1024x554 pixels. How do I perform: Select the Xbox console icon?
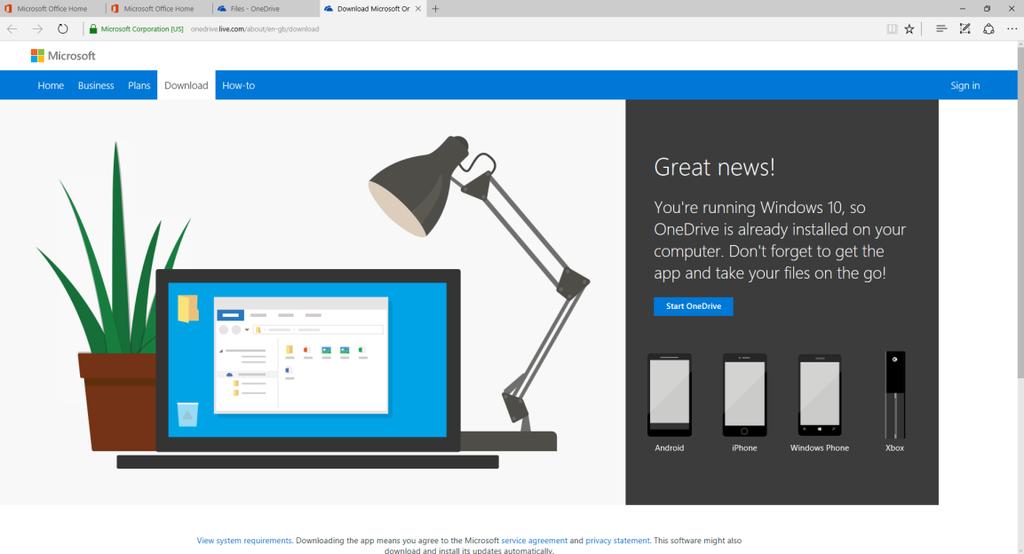coord(895,395)
